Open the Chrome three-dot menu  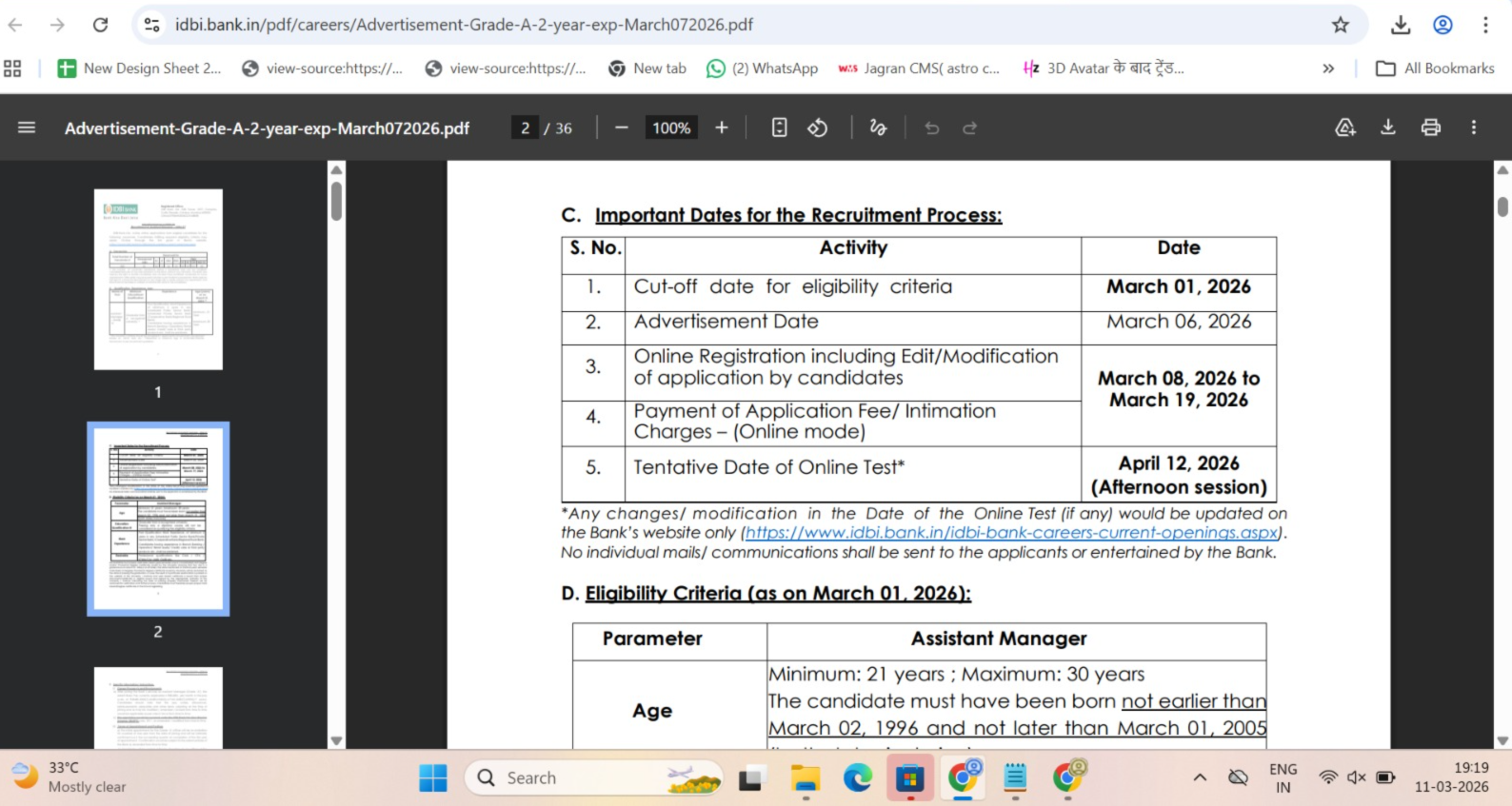1485,25
